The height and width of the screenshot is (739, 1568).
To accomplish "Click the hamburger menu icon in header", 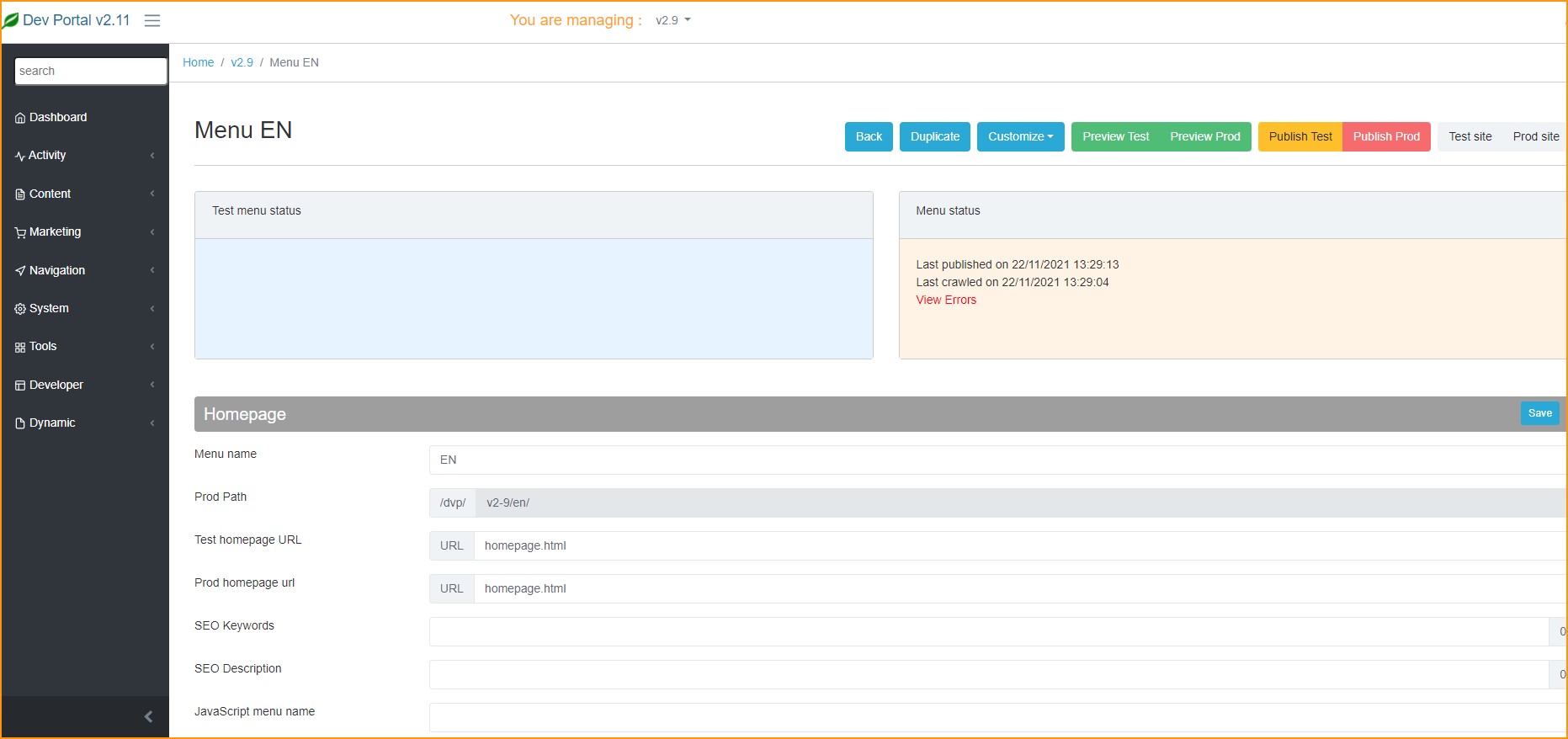I will 152,21.
